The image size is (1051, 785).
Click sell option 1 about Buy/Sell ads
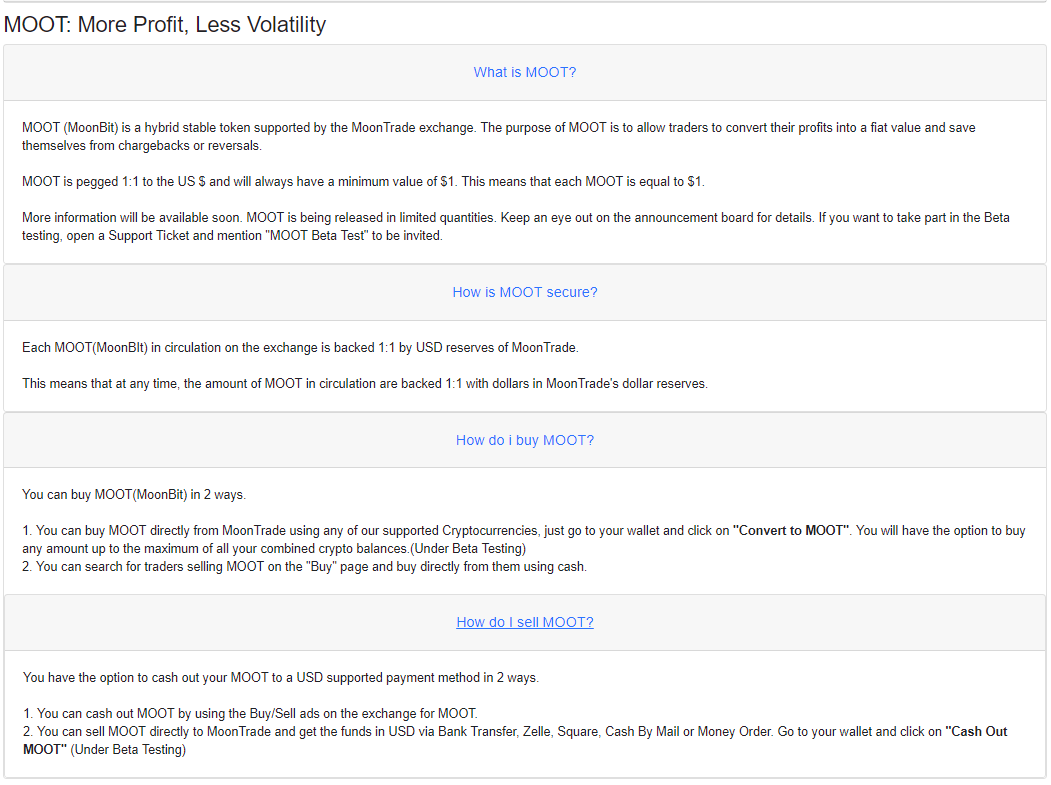coord(251,713)
